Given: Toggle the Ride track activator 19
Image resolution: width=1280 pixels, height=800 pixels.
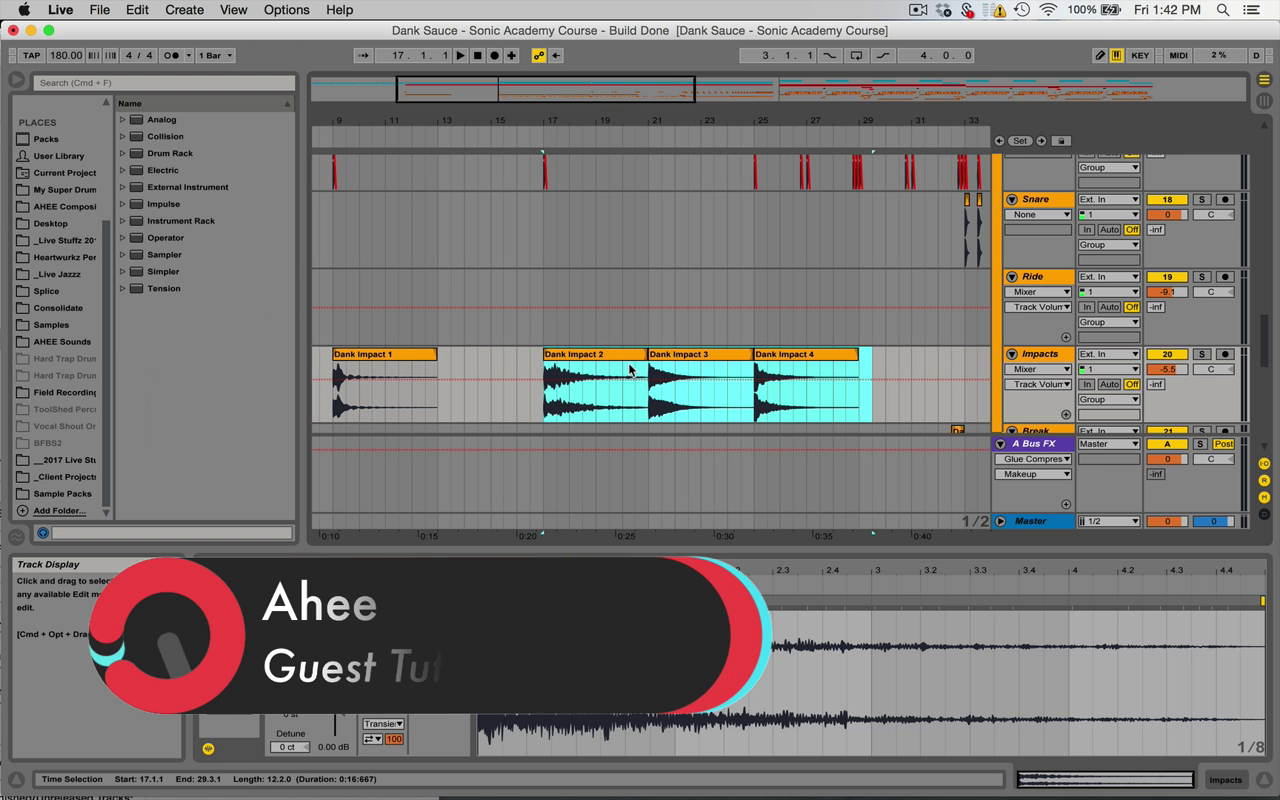Looking at the screenshot, I should point(1166,277).
